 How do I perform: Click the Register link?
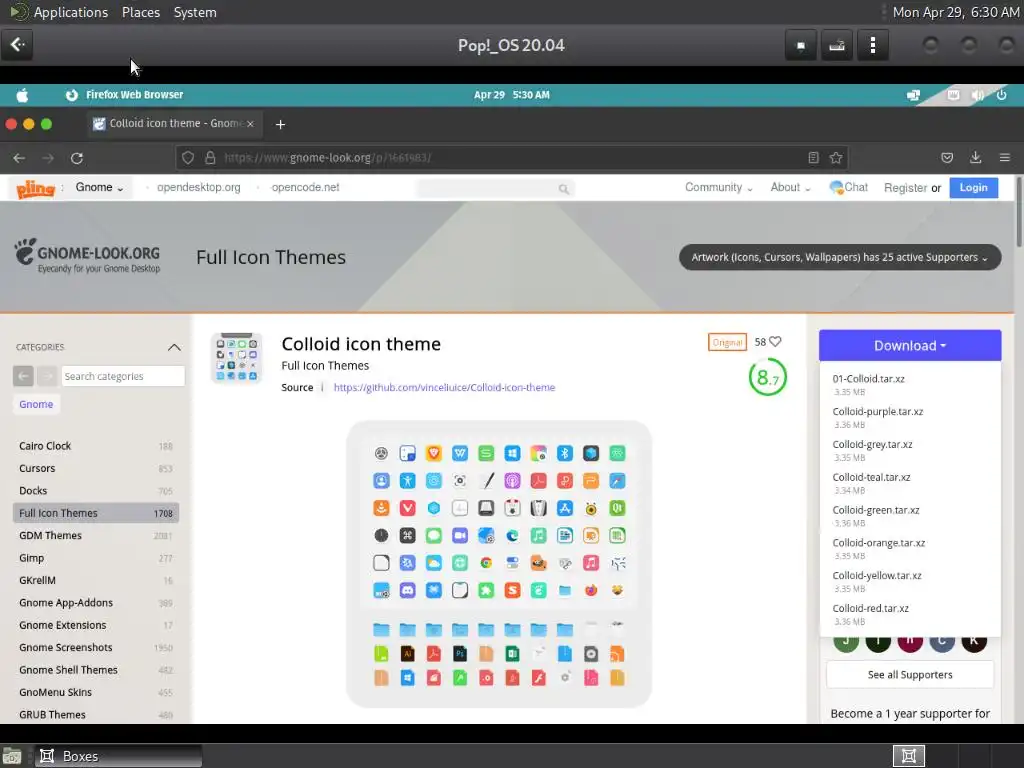905,188
